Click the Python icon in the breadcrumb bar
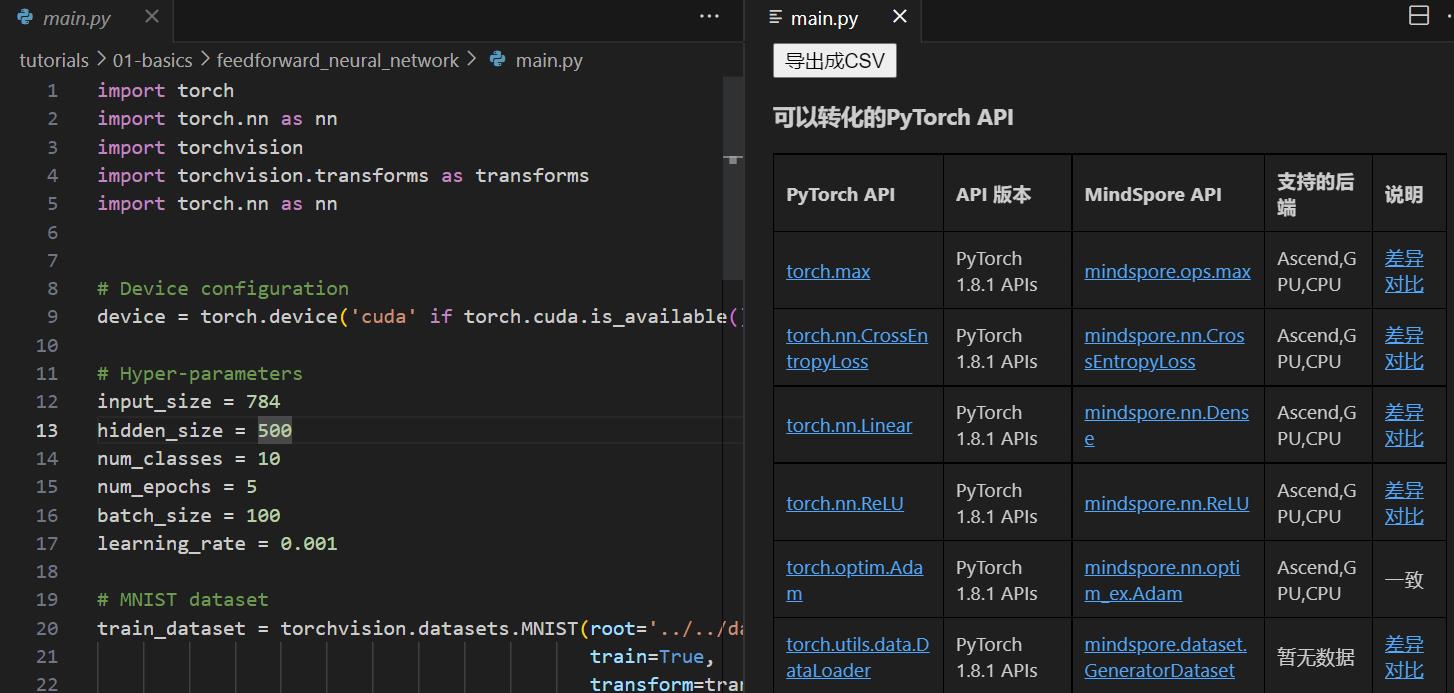1454x693 pixels. click(498, 60)
